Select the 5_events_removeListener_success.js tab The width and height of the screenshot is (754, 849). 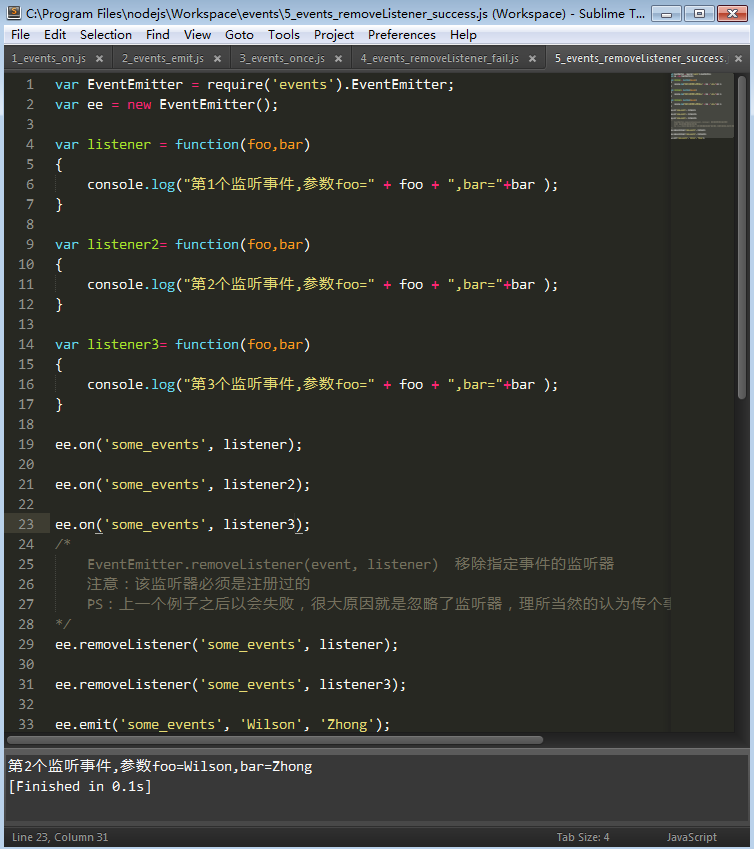639,58
